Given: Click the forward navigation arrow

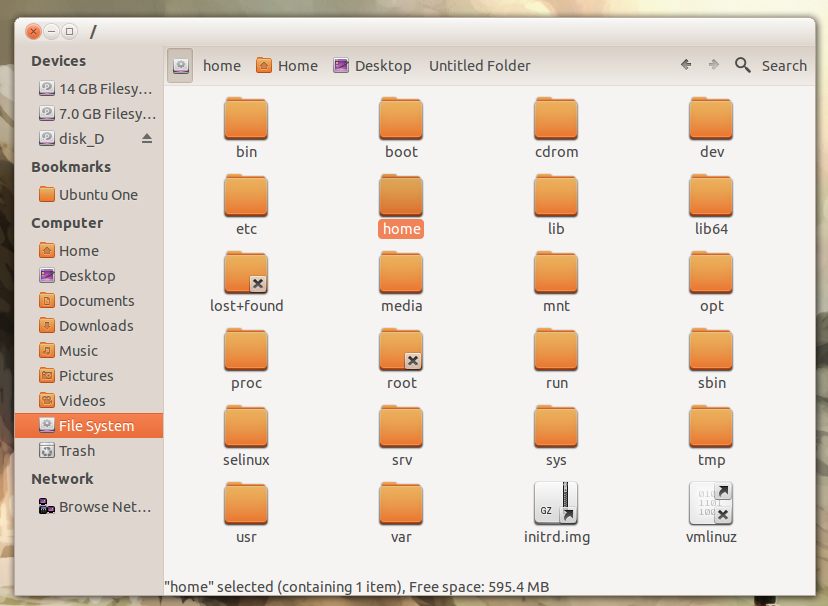Looking at the screenshot, I should coord(713,65).
